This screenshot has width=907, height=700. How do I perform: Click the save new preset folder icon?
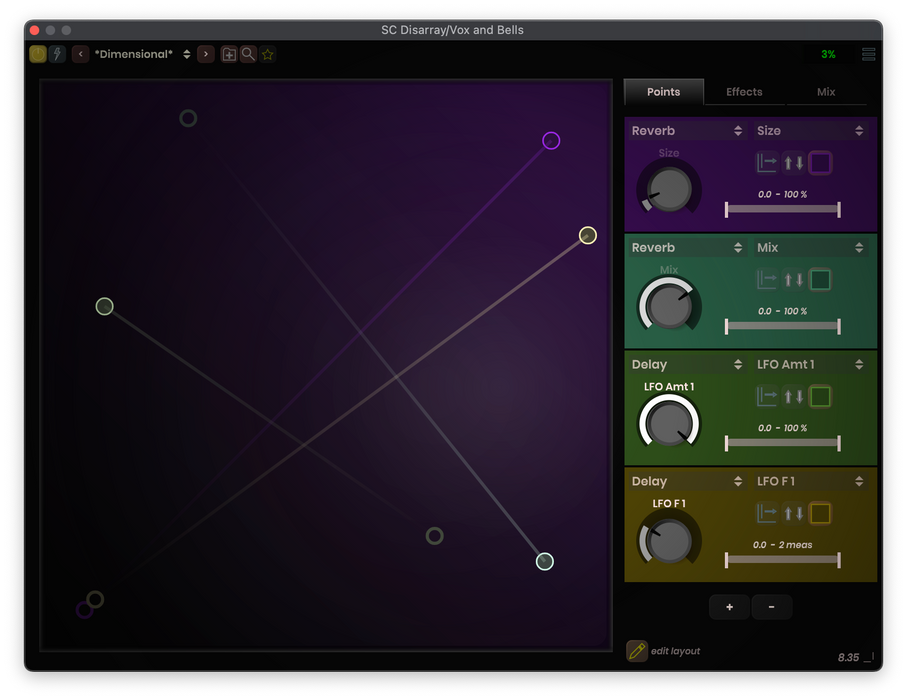point(229,54)
